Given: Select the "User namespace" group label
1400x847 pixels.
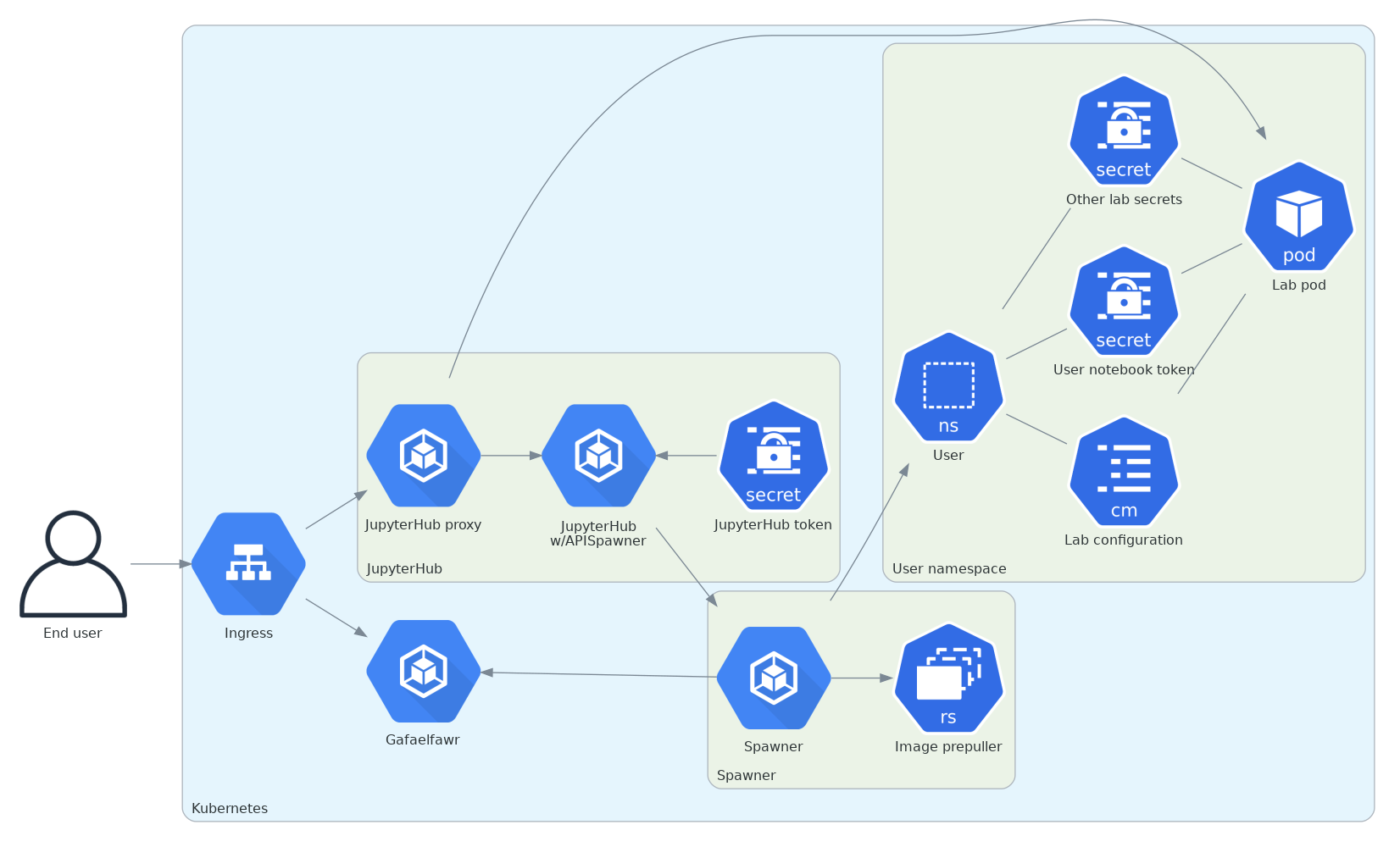Looking at the screenshot, I should click(949, 569).
